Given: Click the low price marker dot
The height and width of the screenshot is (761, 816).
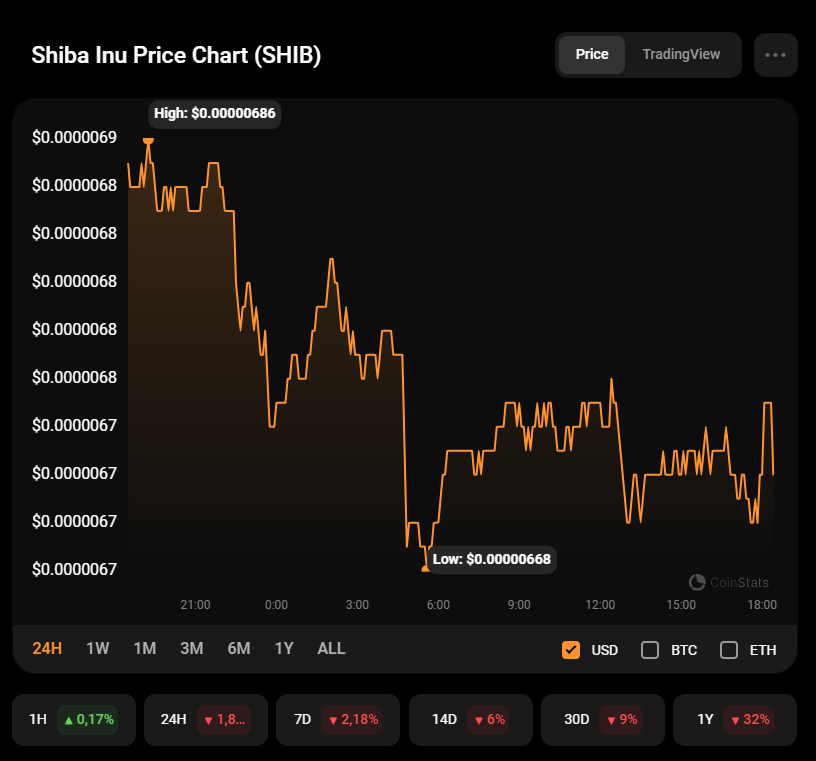Looking at the screenshot, I should coord(426,568).
